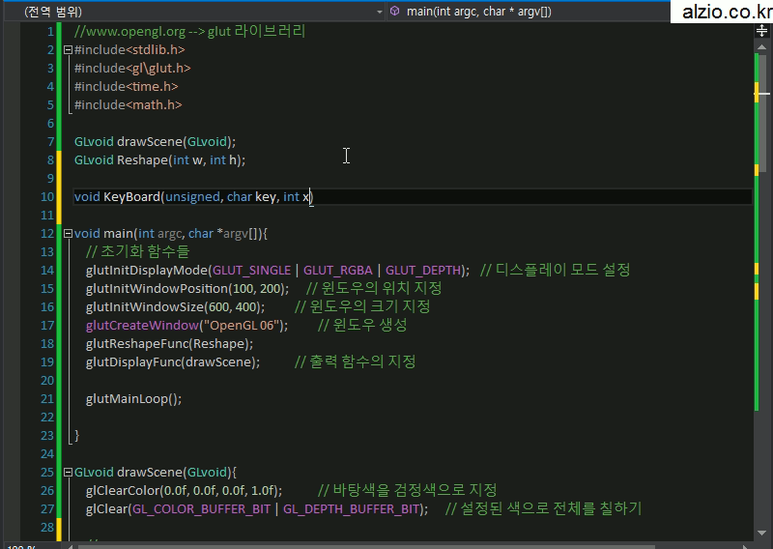The image size is (773, 549).
Task: Click line number 28 in the margin
Action: point(47,528)
